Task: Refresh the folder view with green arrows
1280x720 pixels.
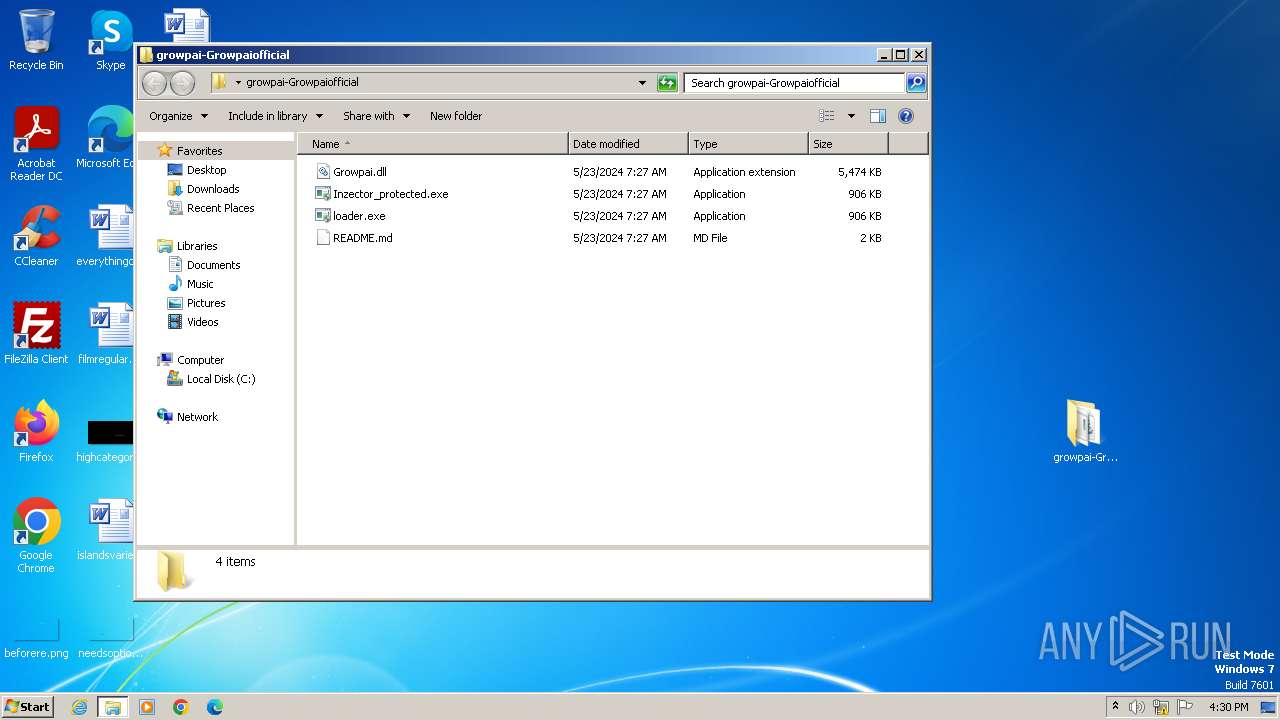Action: click(667, 83)
